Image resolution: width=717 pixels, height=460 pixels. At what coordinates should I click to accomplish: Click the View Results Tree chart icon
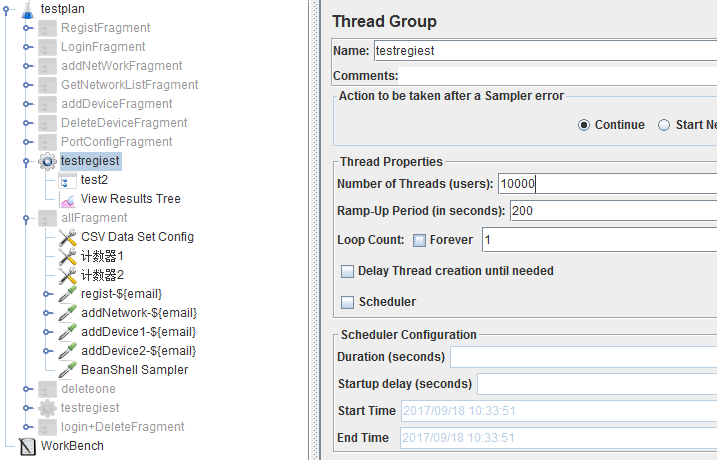67,199
